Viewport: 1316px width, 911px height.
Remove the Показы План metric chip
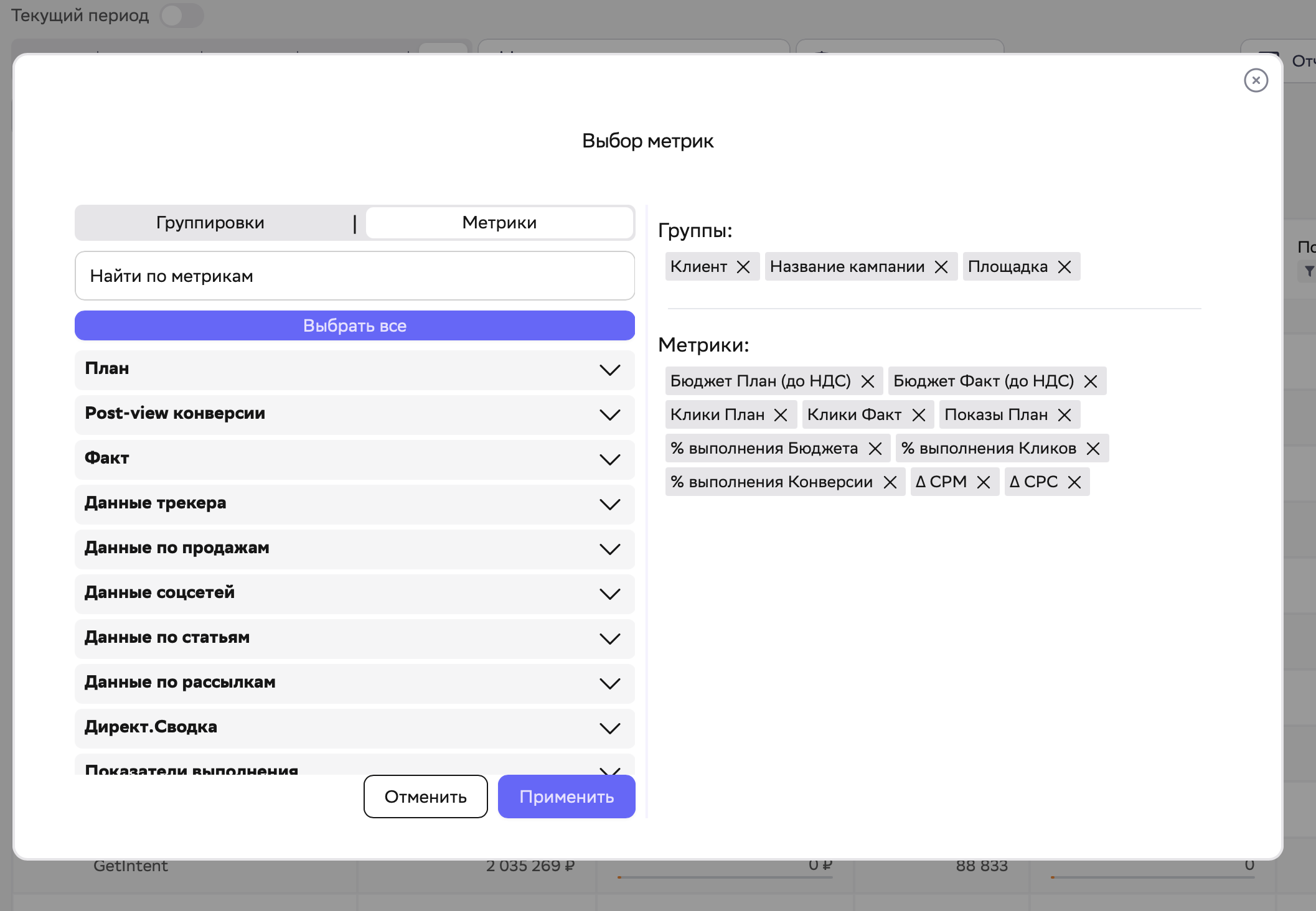pyautogui.click(x=1064, y=414)
